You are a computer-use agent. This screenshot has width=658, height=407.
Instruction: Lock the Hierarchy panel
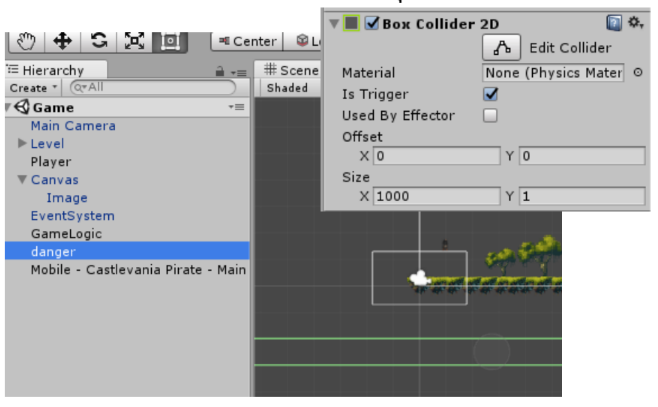[x=219, y=71]
